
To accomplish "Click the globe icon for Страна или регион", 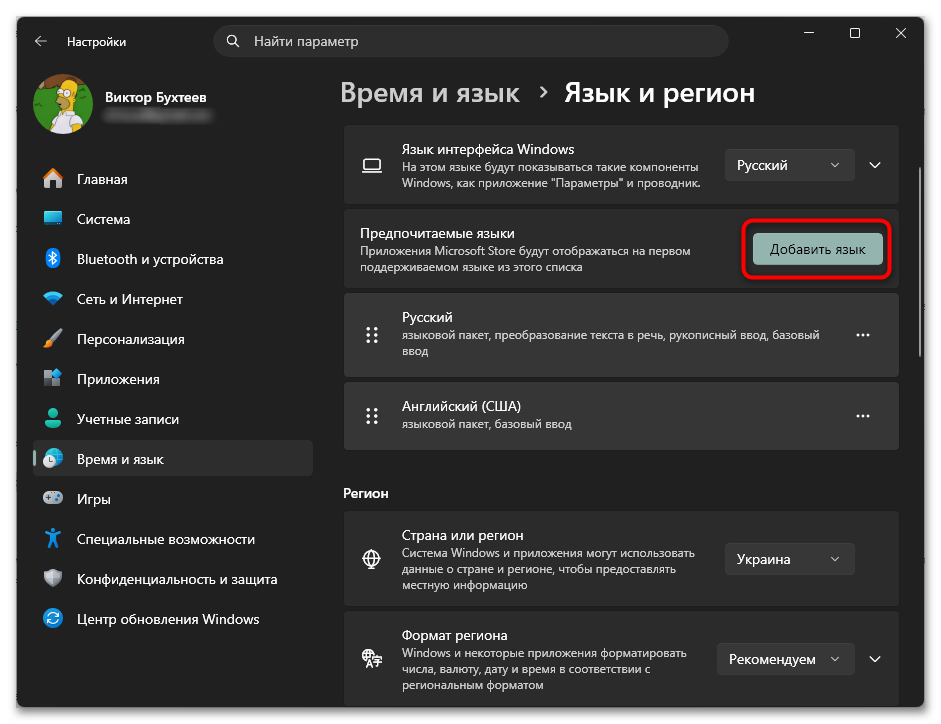I will (372, 559).
